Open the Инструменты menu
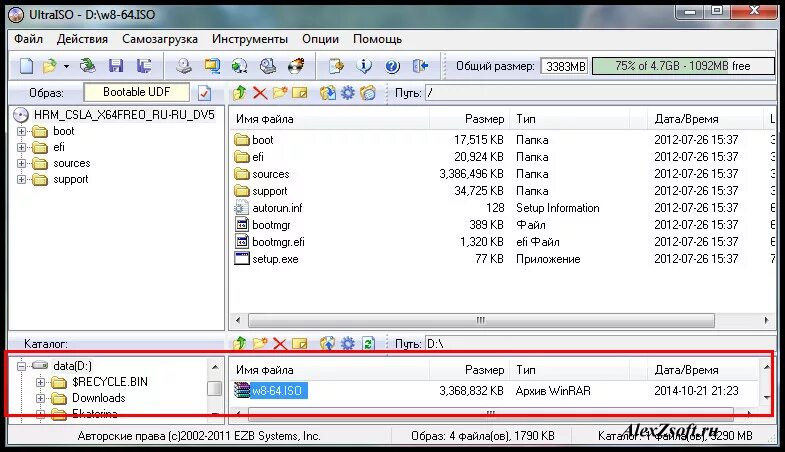The image size is (785, 452). [x=250, y=39]
